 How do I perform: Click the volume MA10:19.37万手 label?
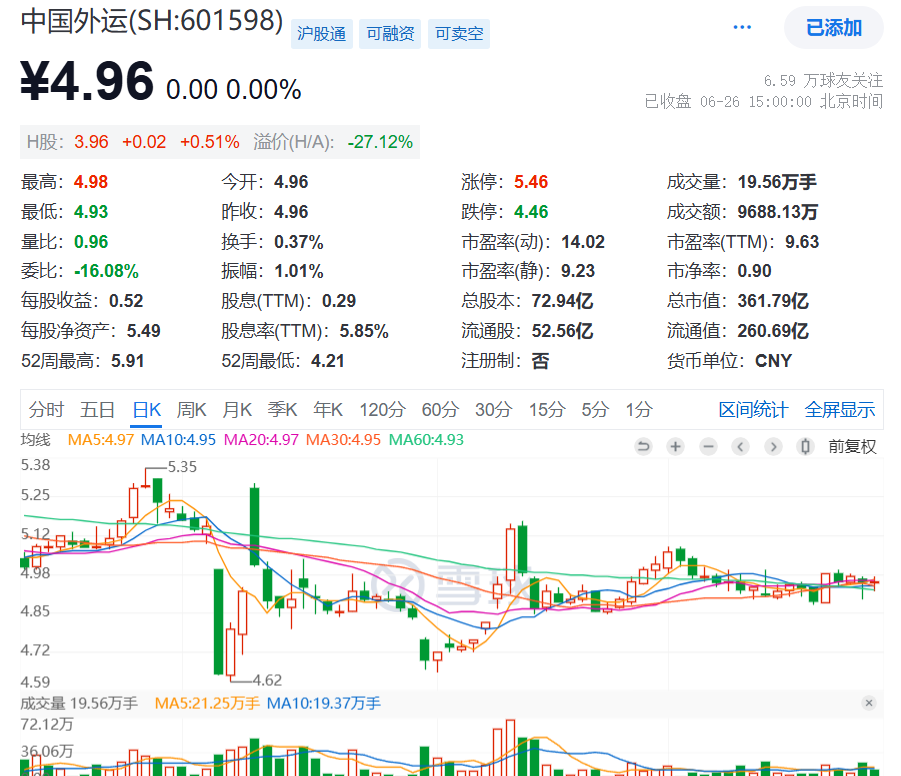pyautogui.click(x=324, y=704)
